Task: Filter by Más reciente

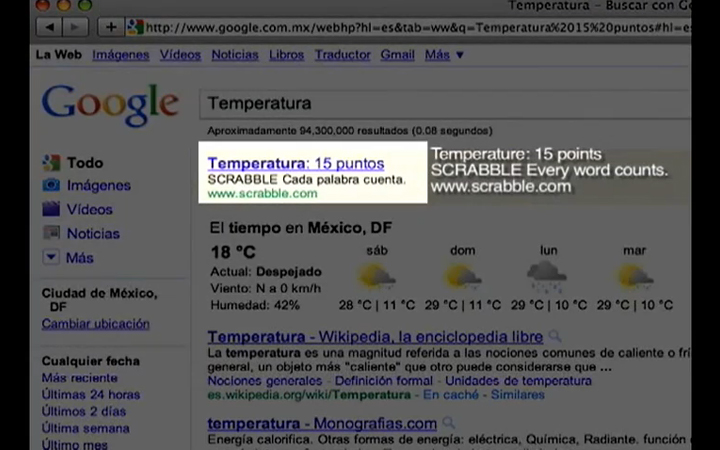Action: 79,378
